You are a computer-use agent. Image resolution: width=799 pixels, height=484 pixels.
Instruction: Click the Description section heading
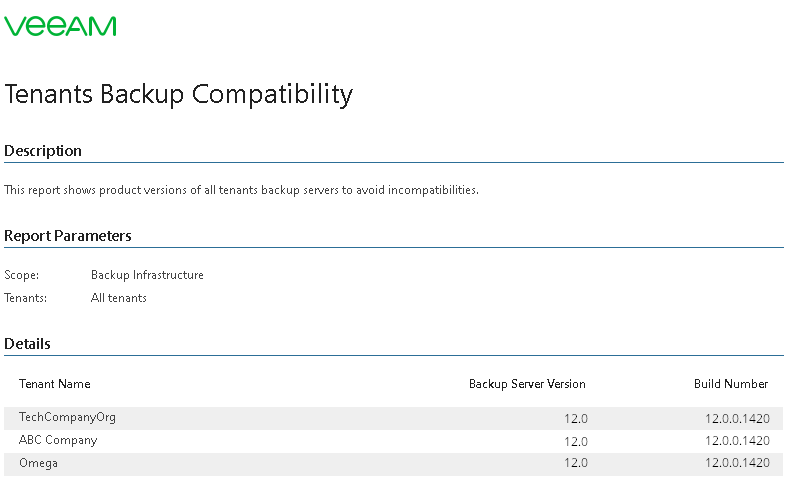point(43,151)
